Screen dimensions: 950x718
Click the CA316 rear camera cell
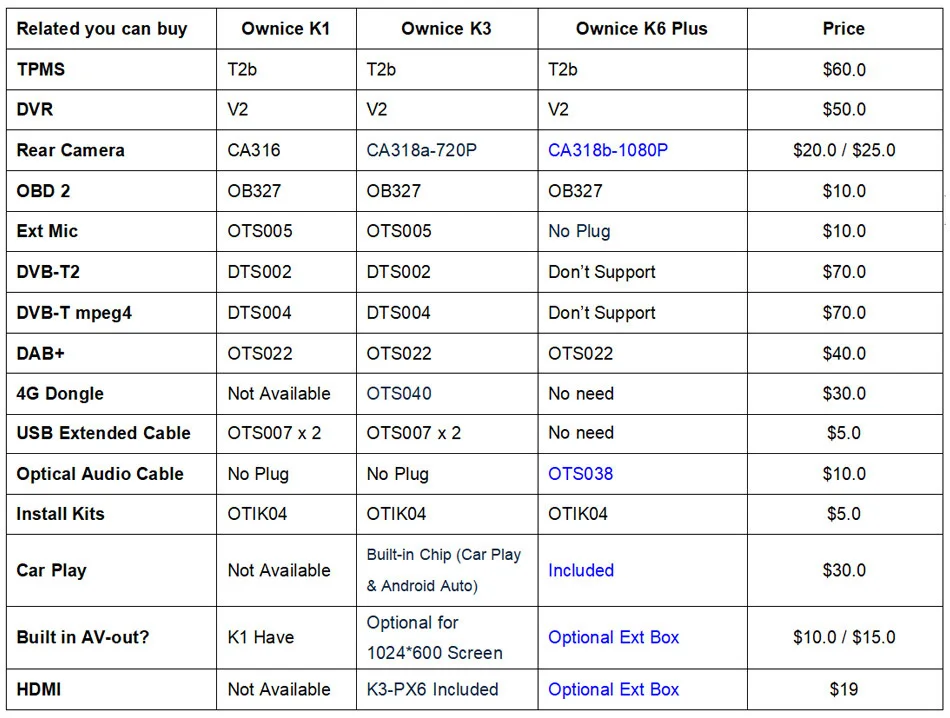coord(254,150)
